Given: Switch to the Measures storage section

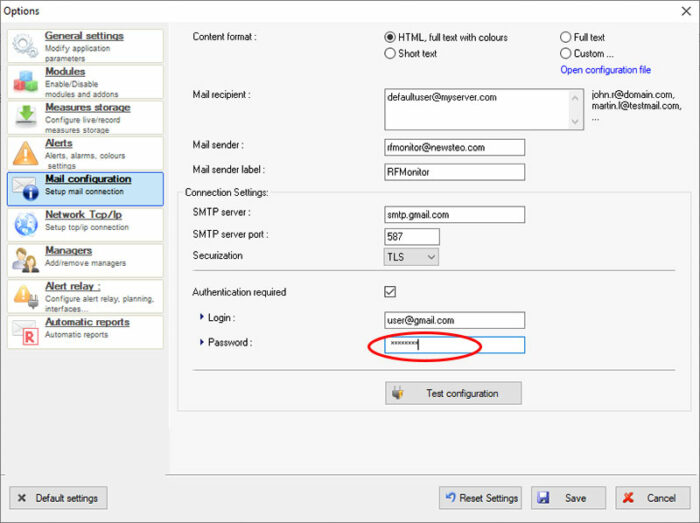Looking at the screenshot, I should (85, 117).
